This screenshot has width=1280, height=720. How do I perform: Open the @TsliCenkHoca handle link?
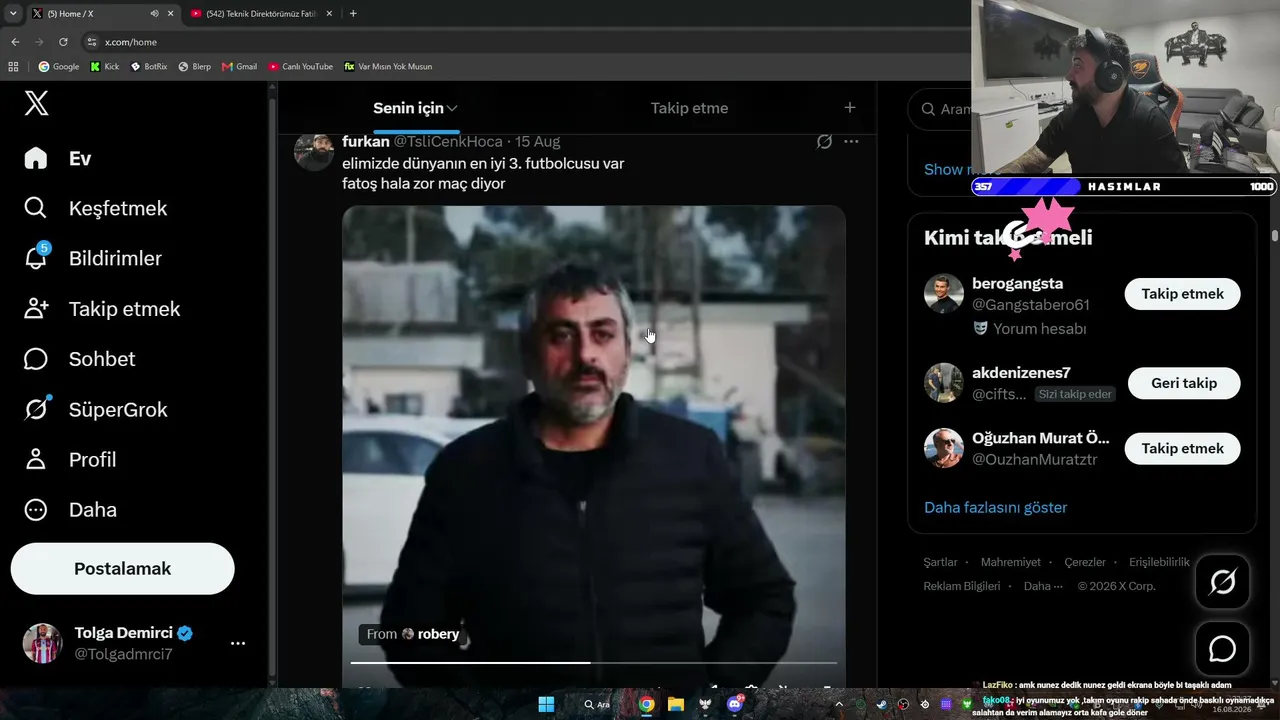[x=448, y=142]
